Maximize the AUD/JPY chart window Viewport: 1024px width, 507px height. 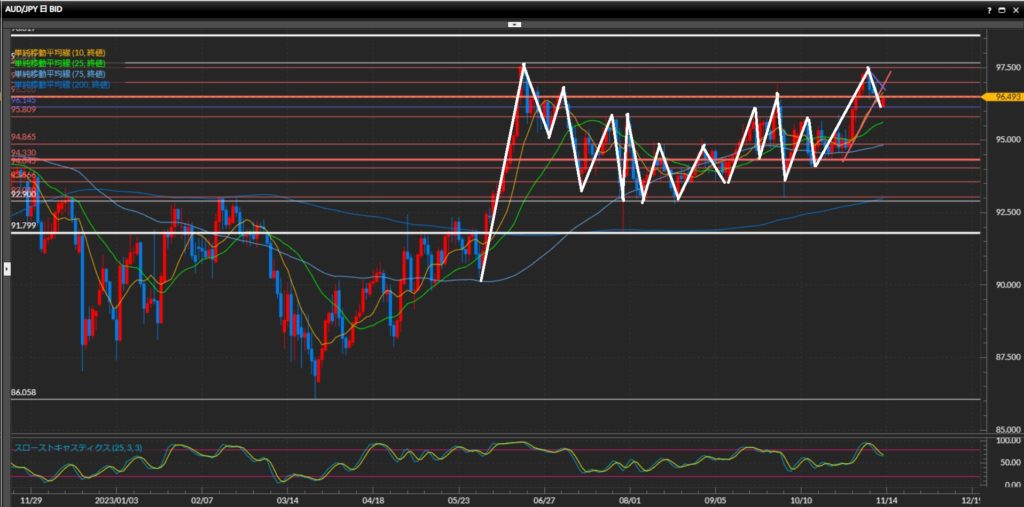[1001, 9]
